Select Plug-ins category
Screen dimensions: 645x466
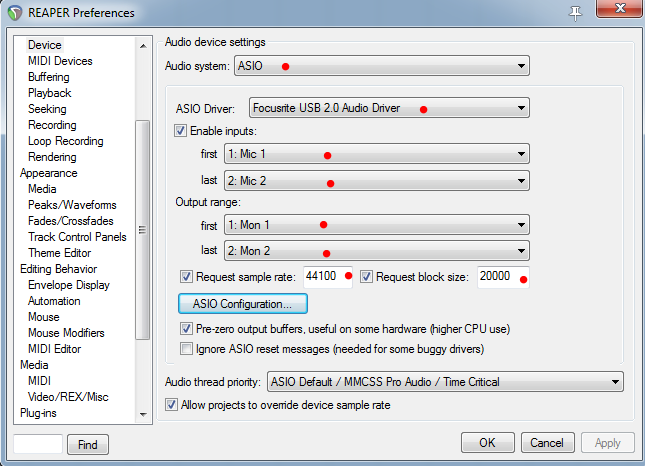38,413
